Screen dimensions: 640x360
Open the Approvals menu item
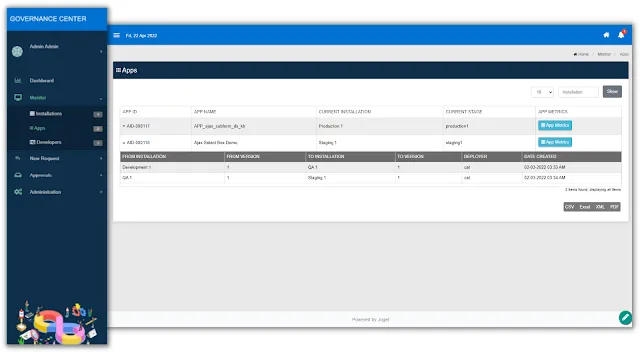[x=40, y=175]
